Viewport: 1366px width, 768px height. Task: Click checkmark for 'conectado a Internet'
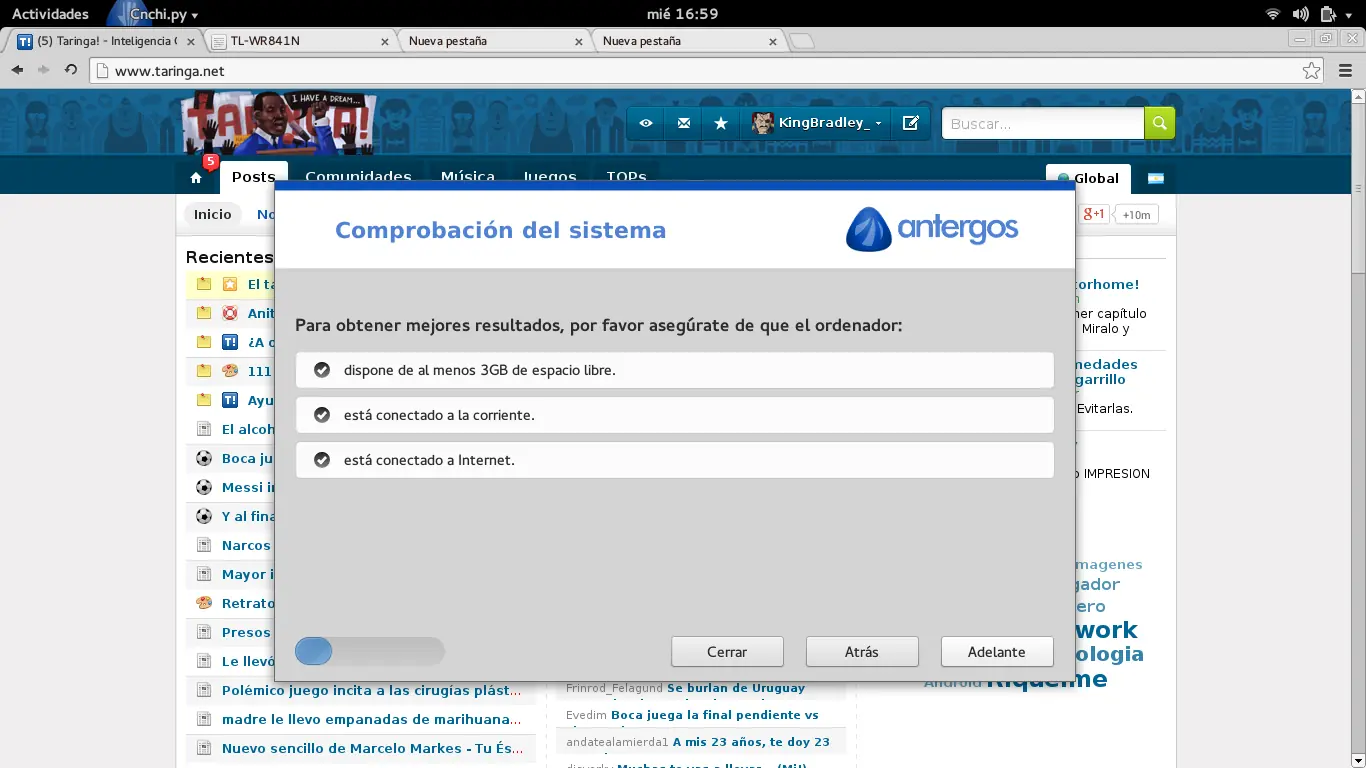click(x=322, y=460)
